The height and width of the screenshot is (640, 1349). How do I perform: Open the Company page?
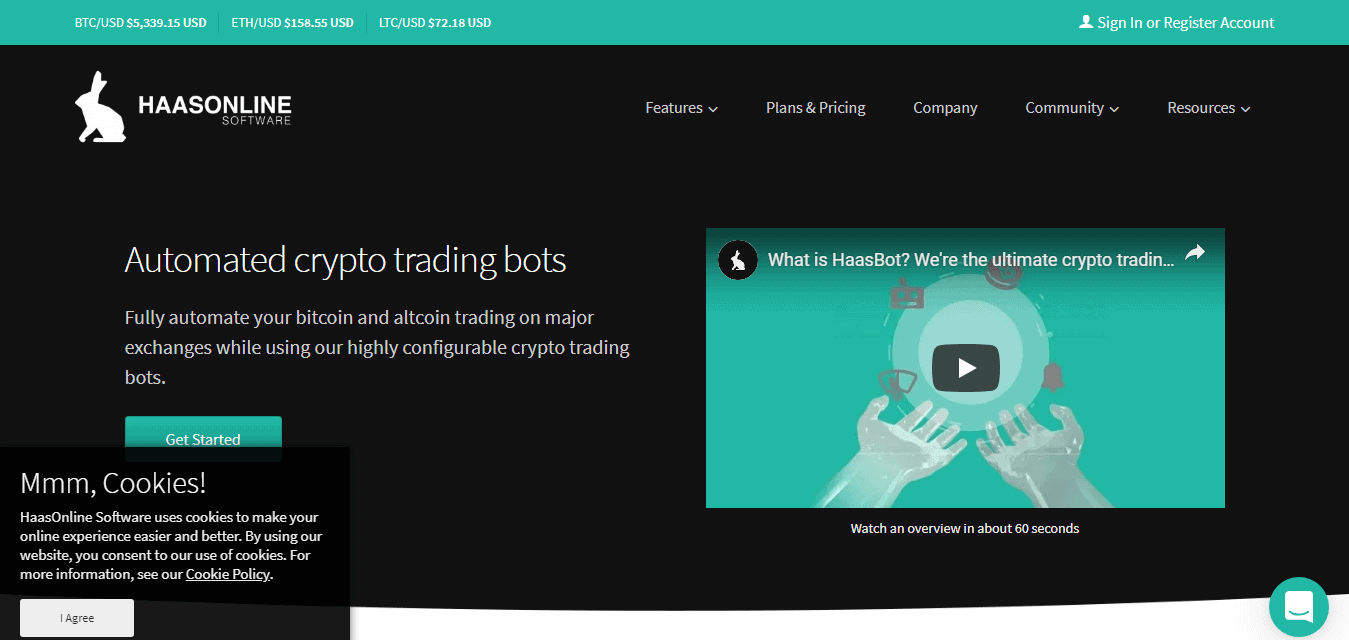click(x=945, y=108)
